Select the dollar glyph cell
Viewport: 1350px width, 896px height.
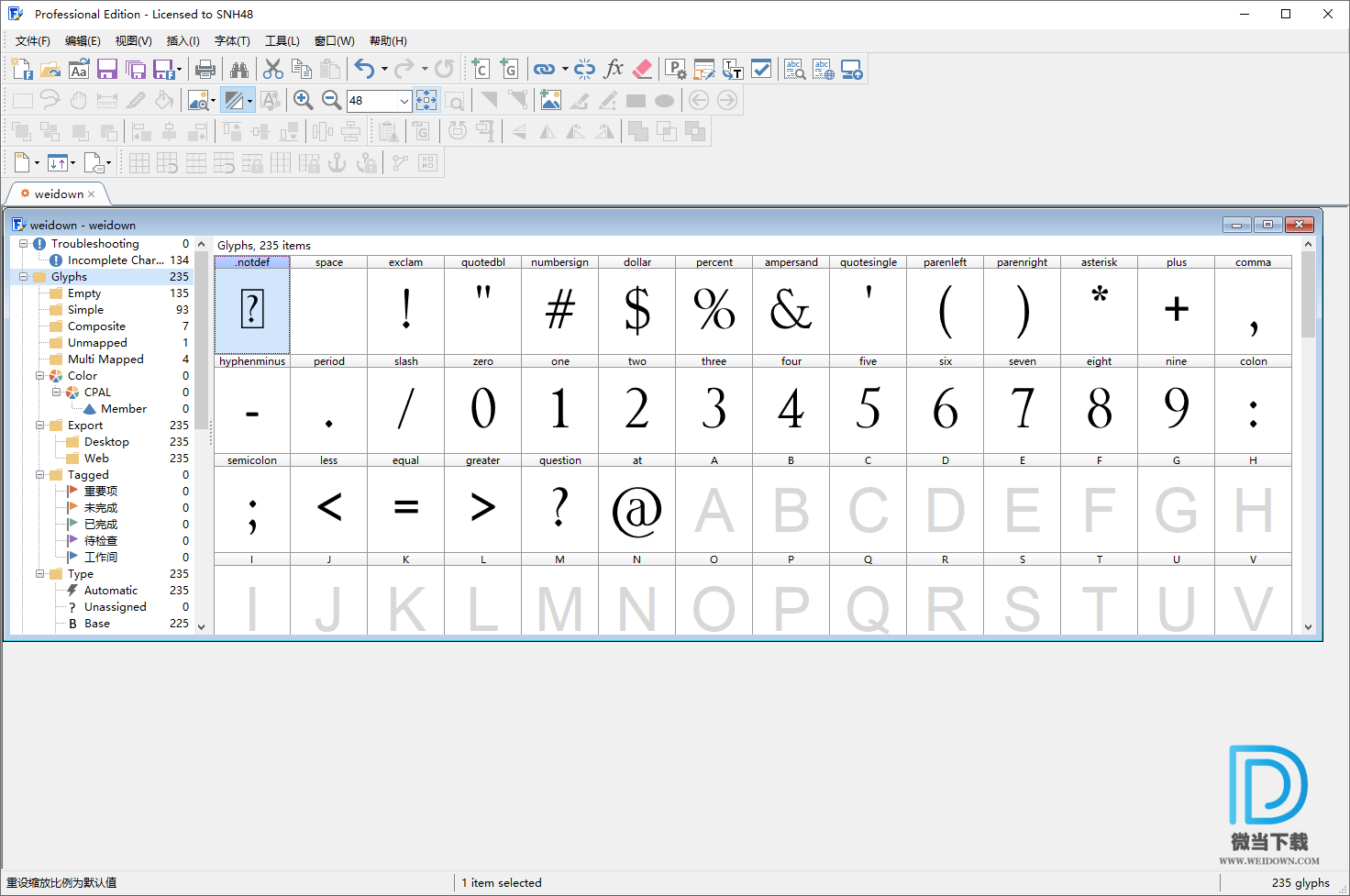point(637,305)
